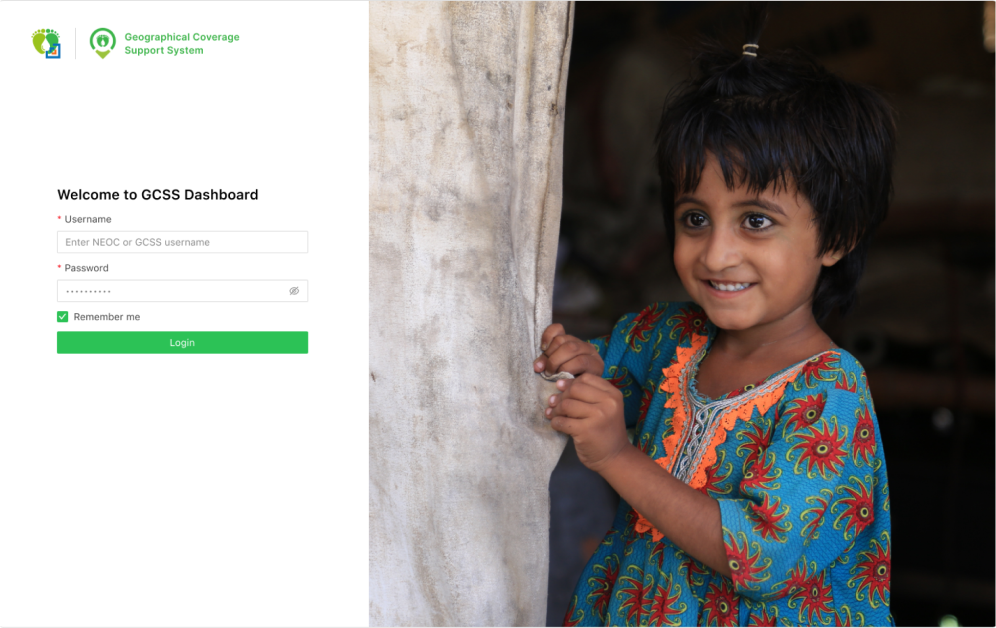Image resolution: width=996 pixels, height=628 pixels.
Task: Click the Geographical Coverage Support System title
Action: point(182,43)
